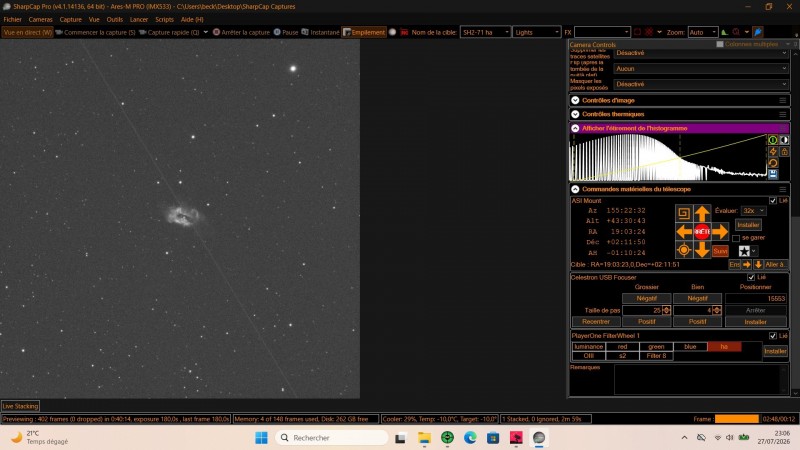The height and width of the screenshot is (450, 800).
Task: Click the Grossier Négatif focuser button
Action: click(646, 298)
